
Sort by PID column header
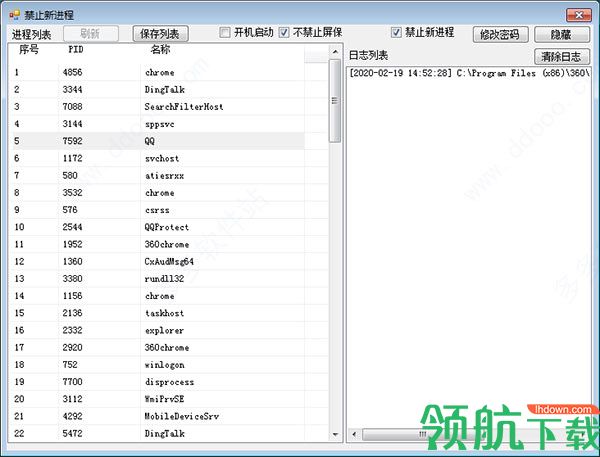click(76, 49)
